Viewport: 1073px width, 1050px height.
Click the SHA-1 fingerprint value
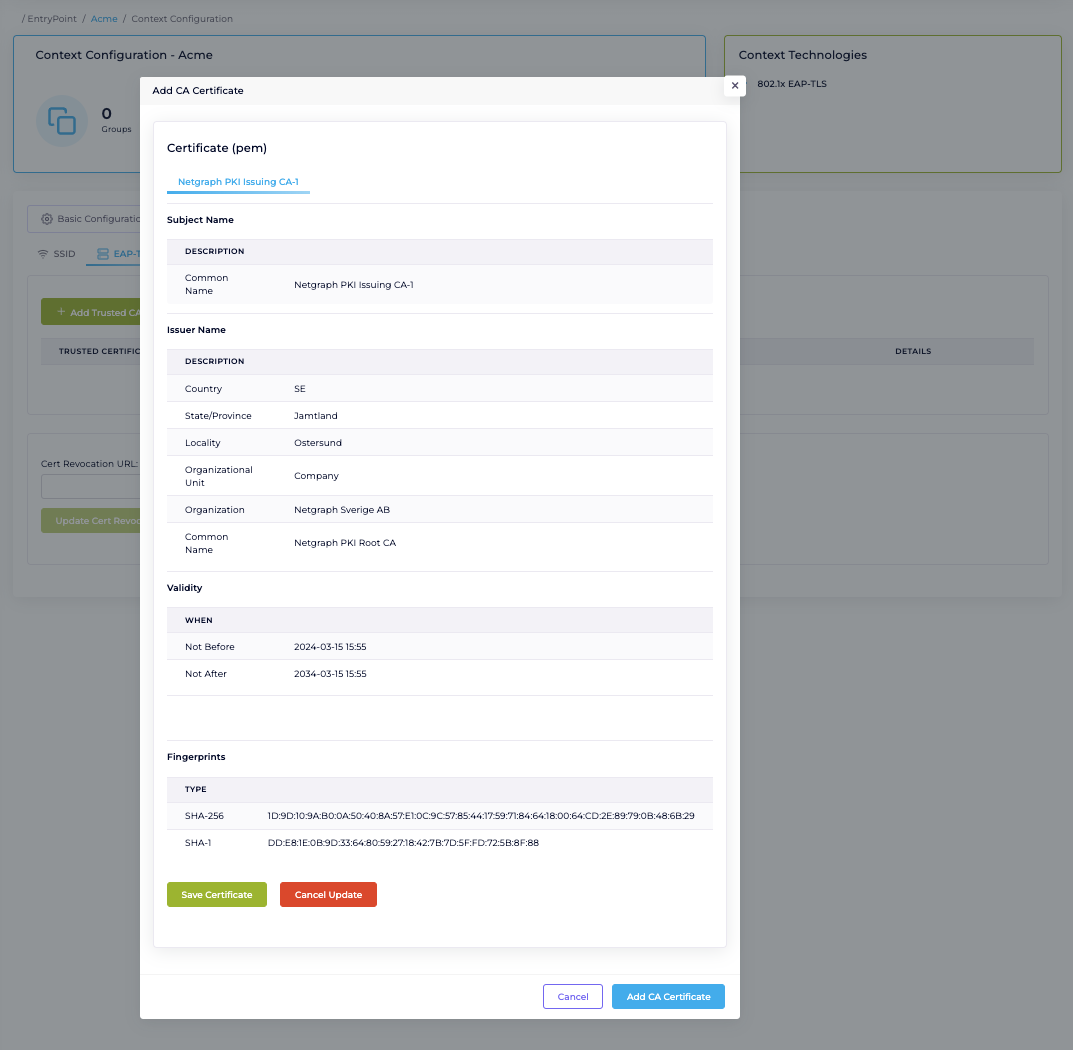(403, 843)
